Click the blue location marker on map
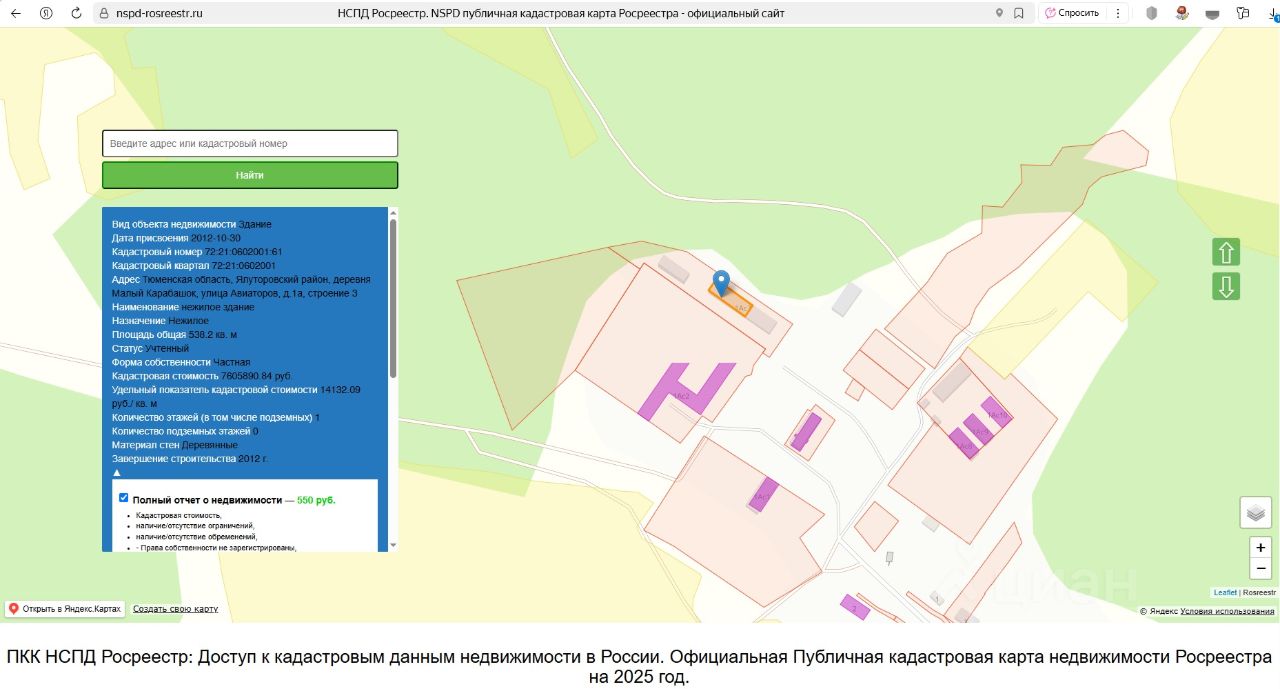 pos(720,282)
